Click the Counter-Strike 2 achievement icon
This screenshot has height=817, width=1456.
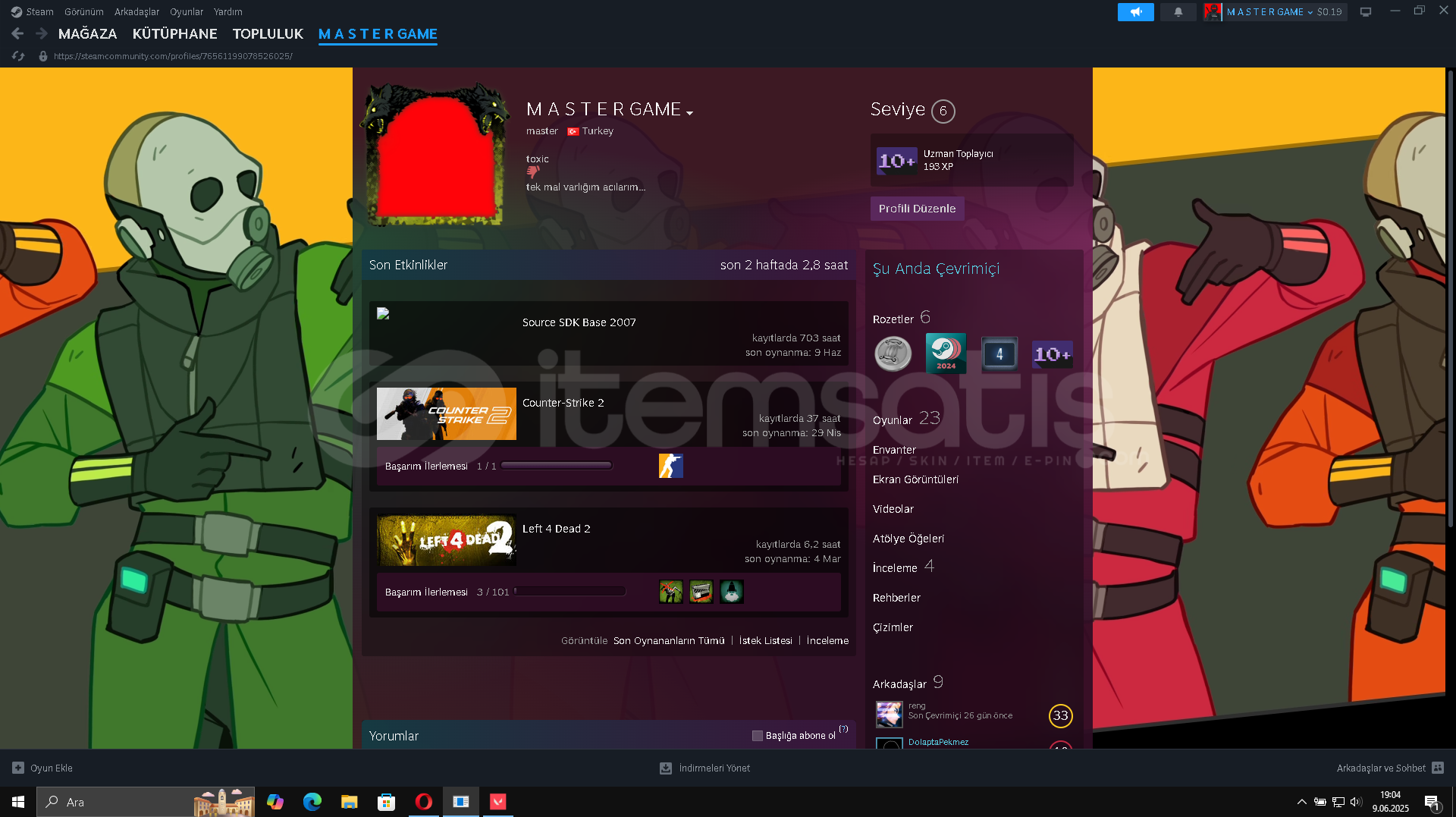coord(670,466)
